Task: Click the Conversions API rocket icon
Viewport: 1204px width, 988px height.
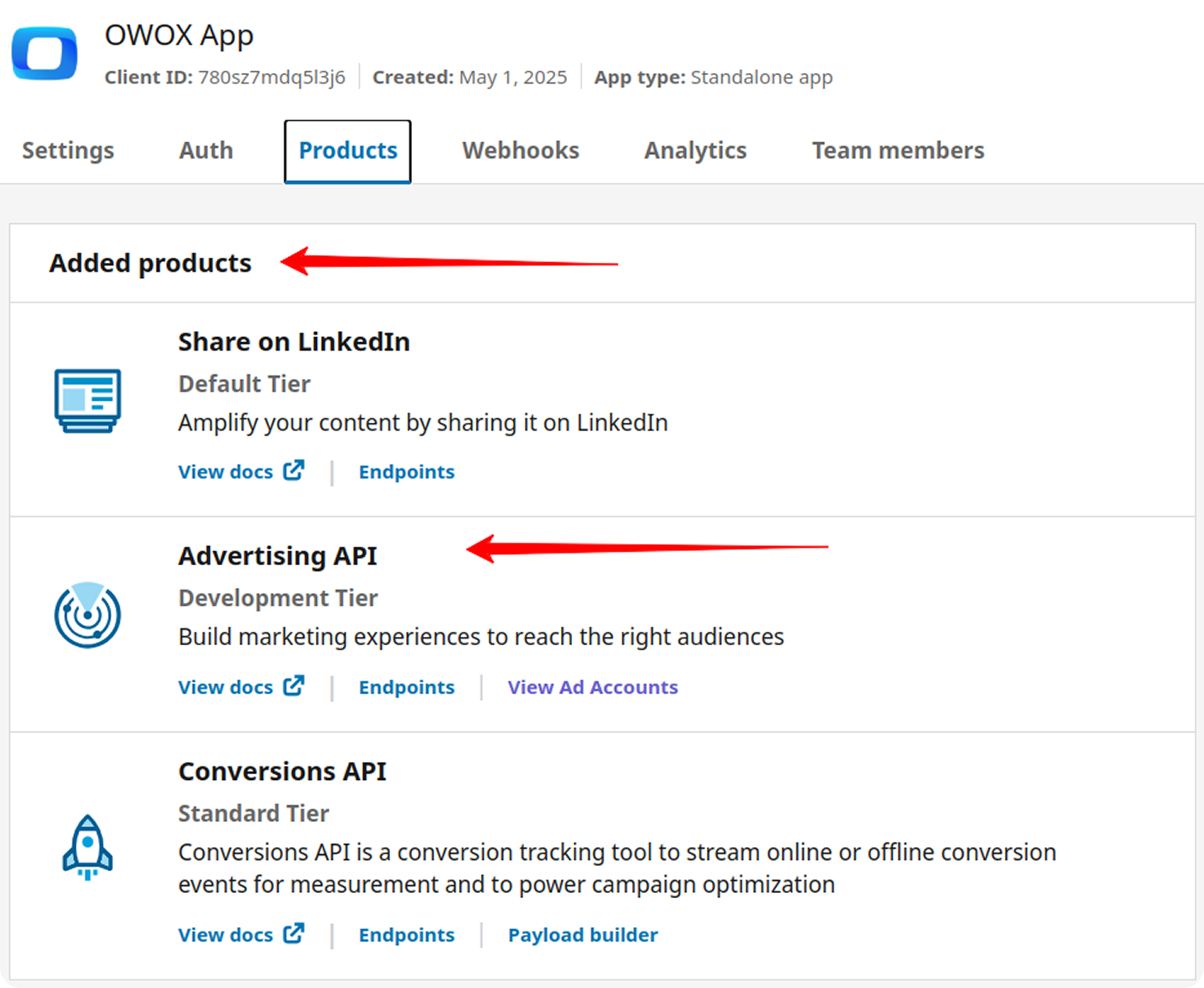Action: [x=87, y=848]
